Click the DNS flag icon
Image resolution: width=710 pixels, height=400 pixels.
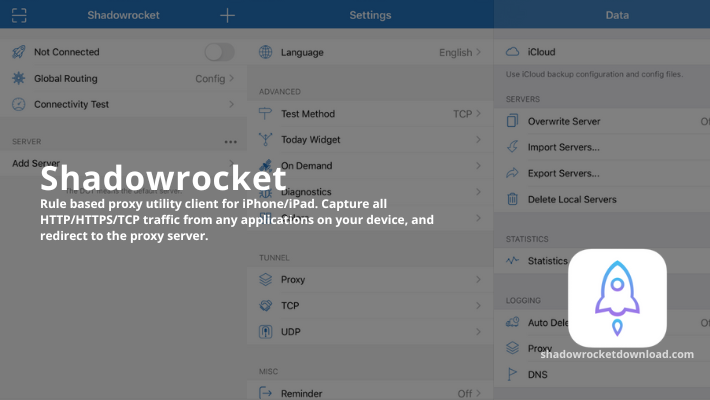[x=512, y=374]
